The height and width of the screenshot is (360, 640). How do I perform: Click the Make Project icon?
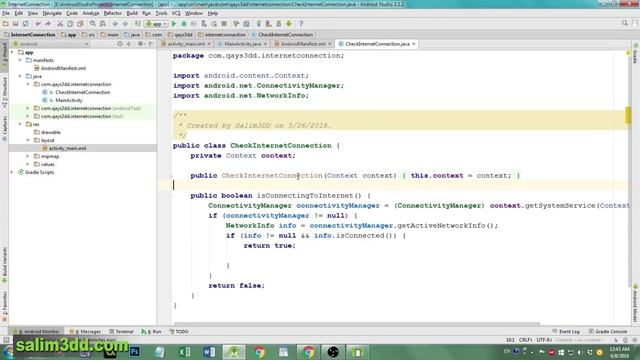click(x=138, y=24)
